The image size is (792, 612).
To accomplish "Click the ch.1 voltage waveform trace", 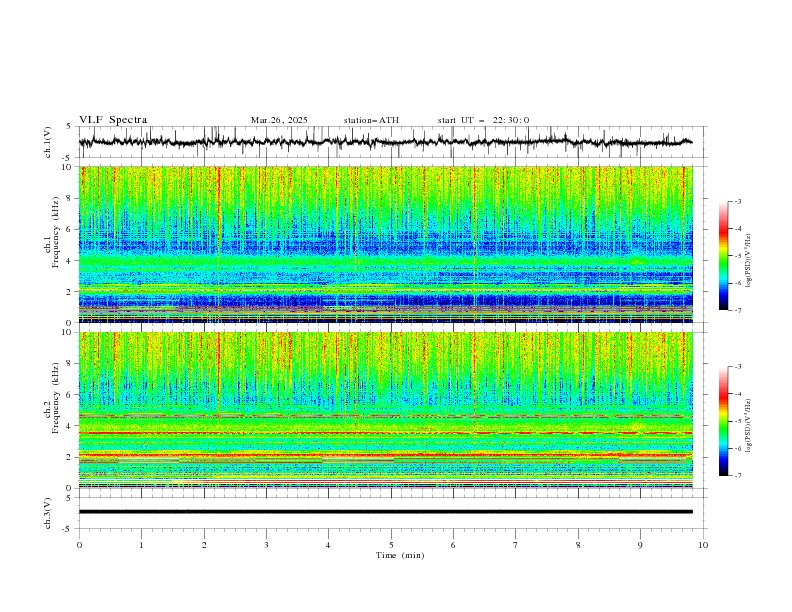I will point(385,142).
